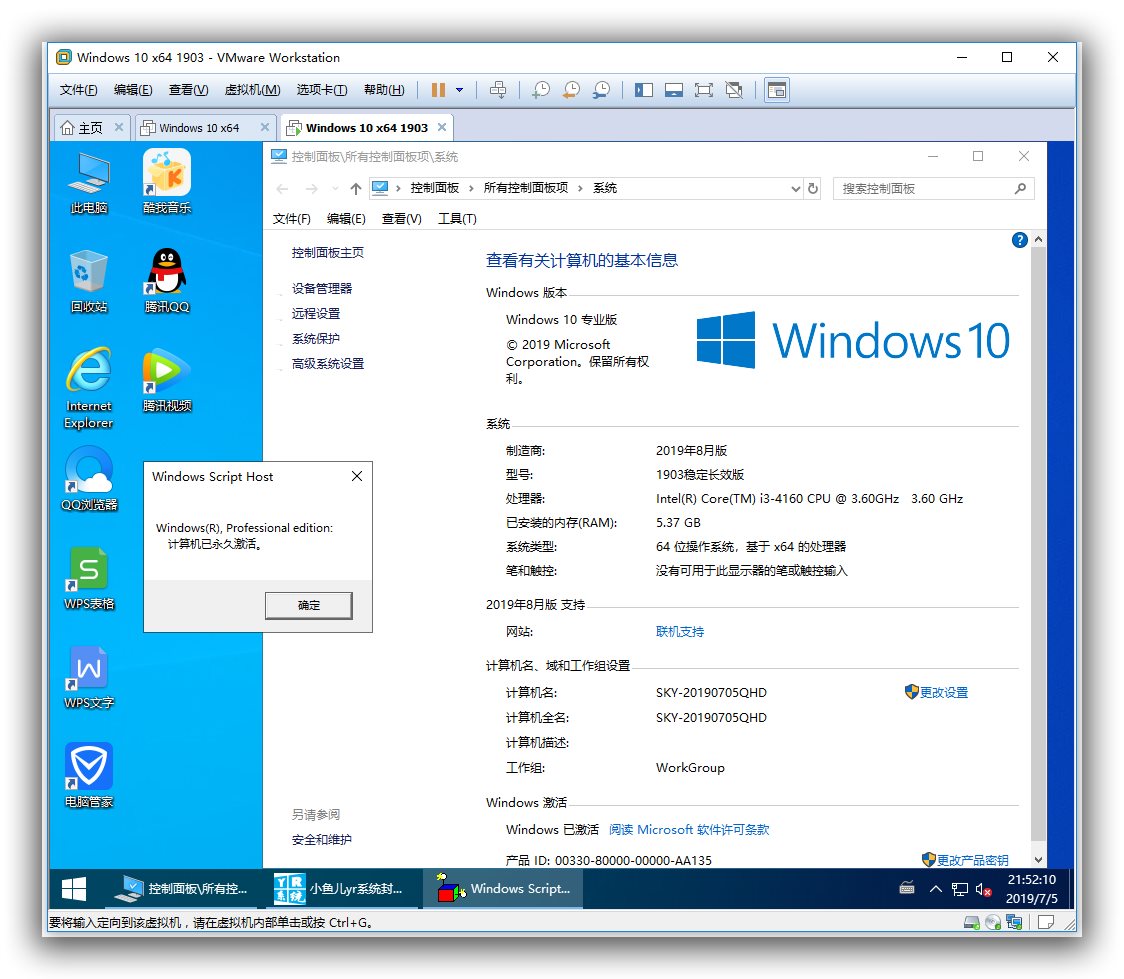The height and width of the screenshot is (979, 1124).
Task: Open the VMware 帮助(H) menu
Action: (384, 90)
